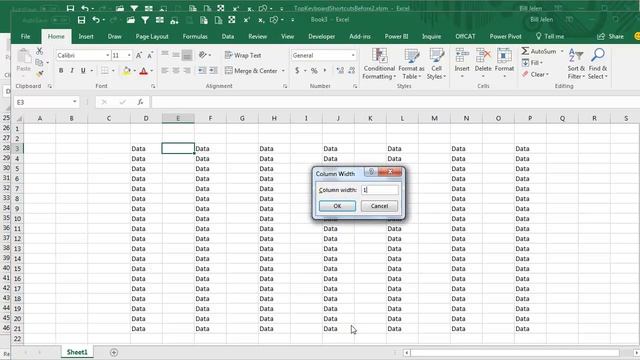This screenshot has height=360, width=640.
Task: Toggle Underline formatting
Action: (83, 71)
